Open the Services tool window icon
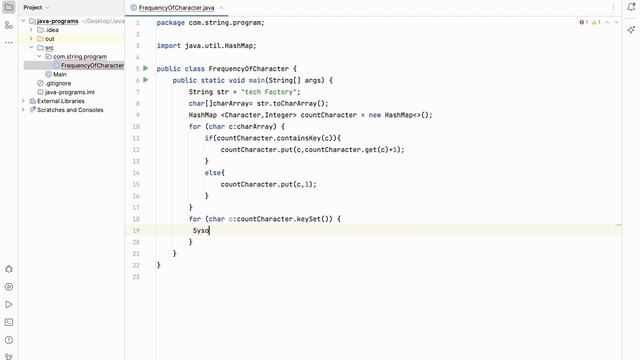The height and width of the screenshot is (360, 640). point(9,287)
